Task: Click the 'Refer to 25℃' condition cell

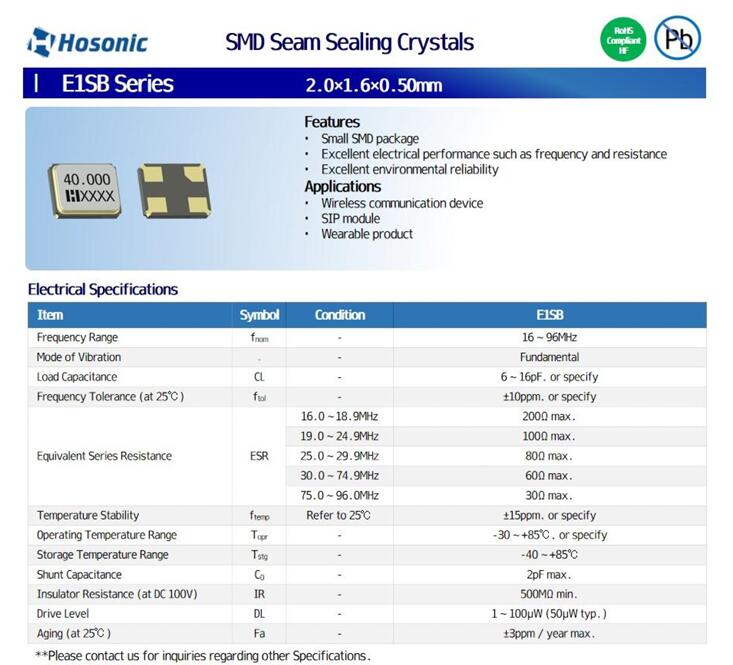Action: [x=338, y=515]
